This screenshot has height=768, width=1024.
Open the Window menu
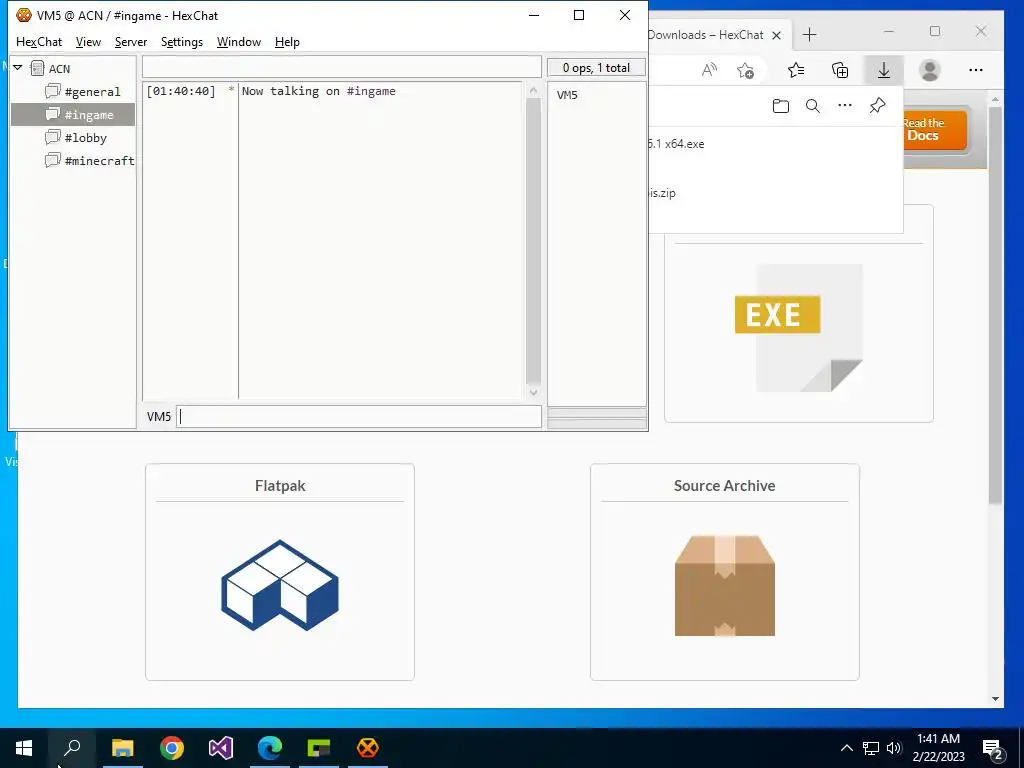[x=238, y=42]
